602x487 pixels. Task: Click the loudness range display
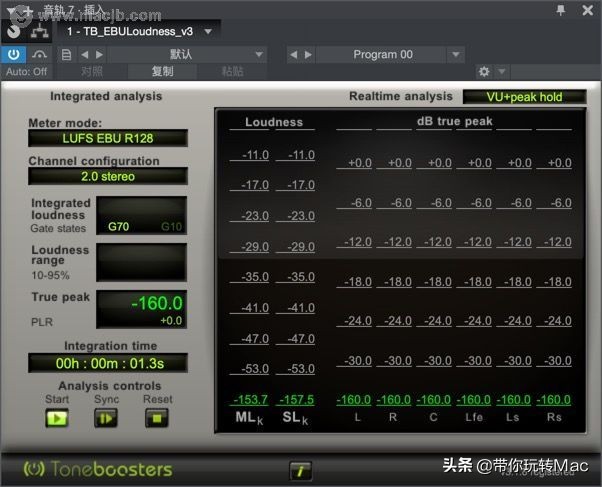[x=141, y=262]
